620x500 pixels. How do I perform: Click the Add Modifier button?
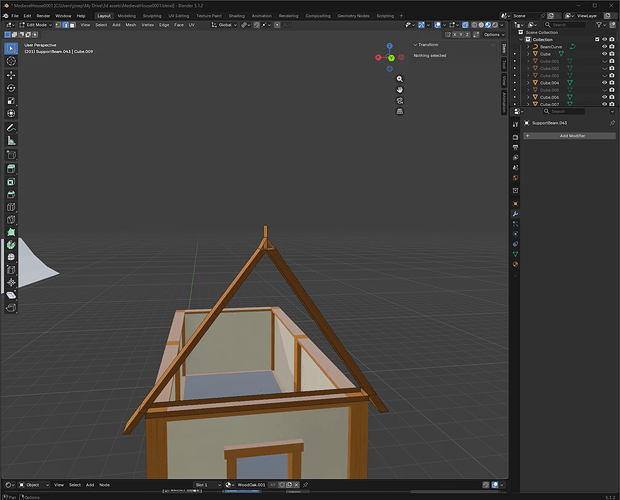click(x=569, y=136)
